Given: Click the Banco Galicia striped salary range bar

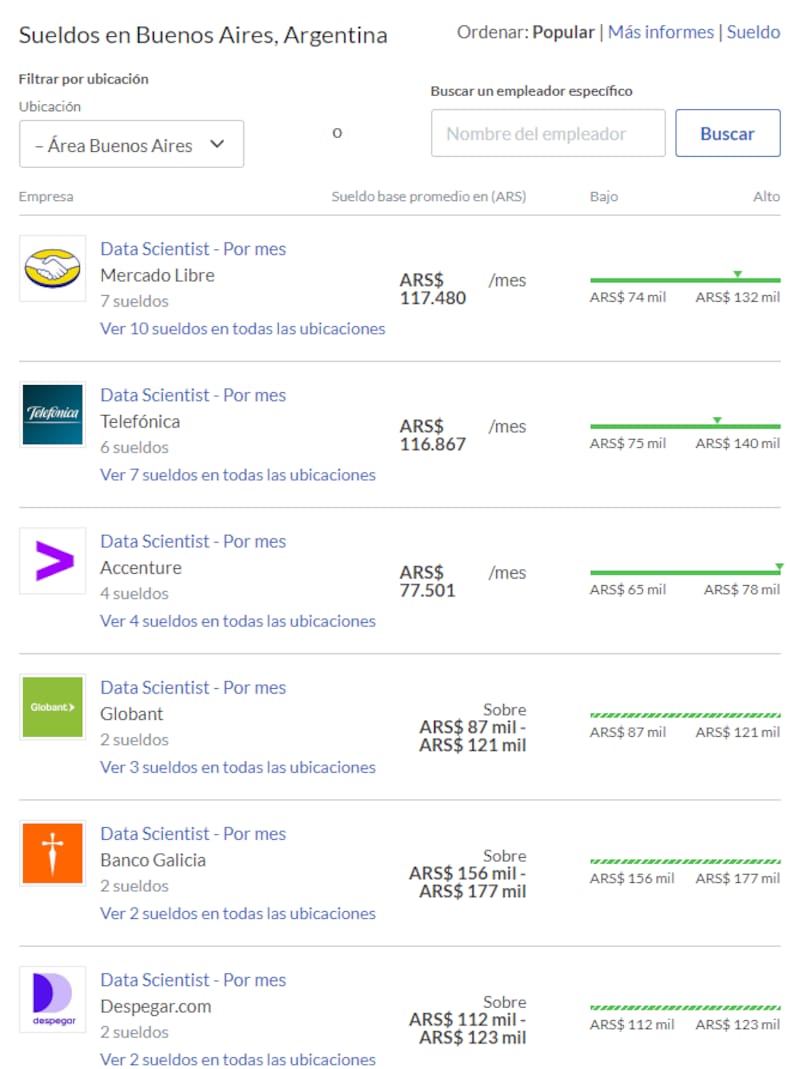Looking at the screenshot, I should (685, 861).
